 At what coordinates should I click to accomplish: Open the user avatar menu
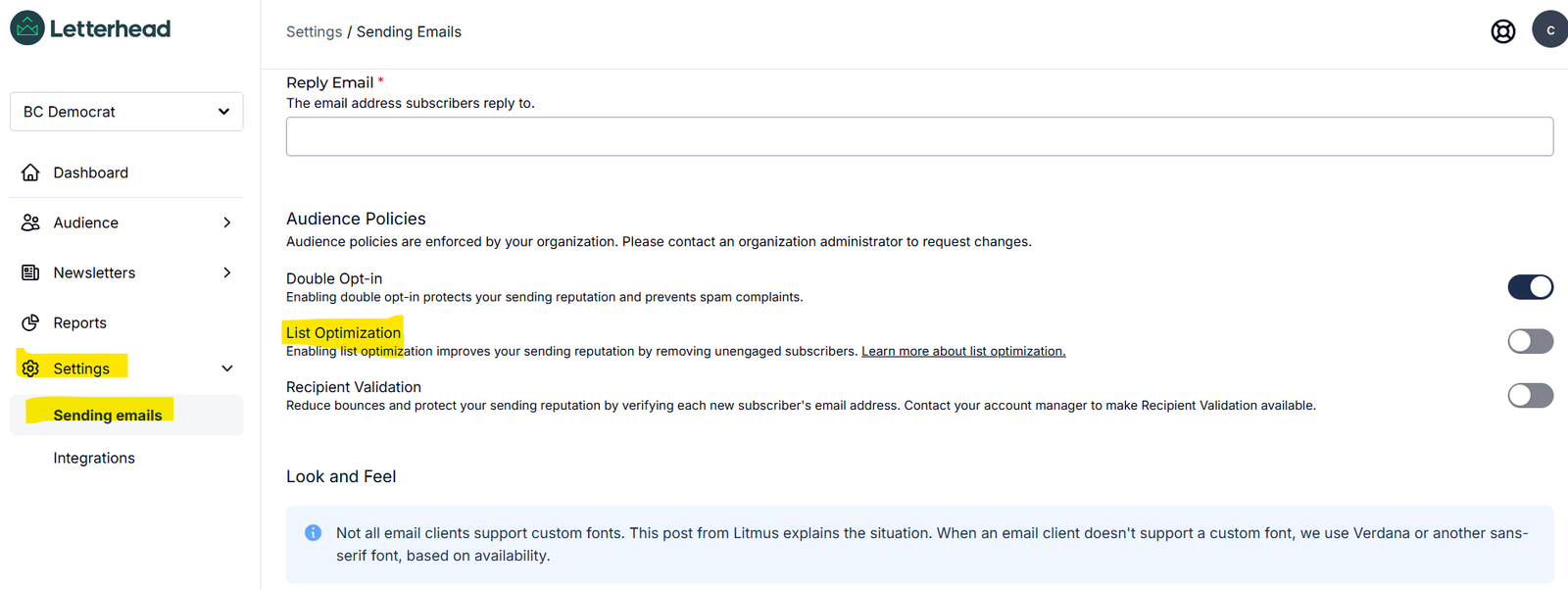1550,30
